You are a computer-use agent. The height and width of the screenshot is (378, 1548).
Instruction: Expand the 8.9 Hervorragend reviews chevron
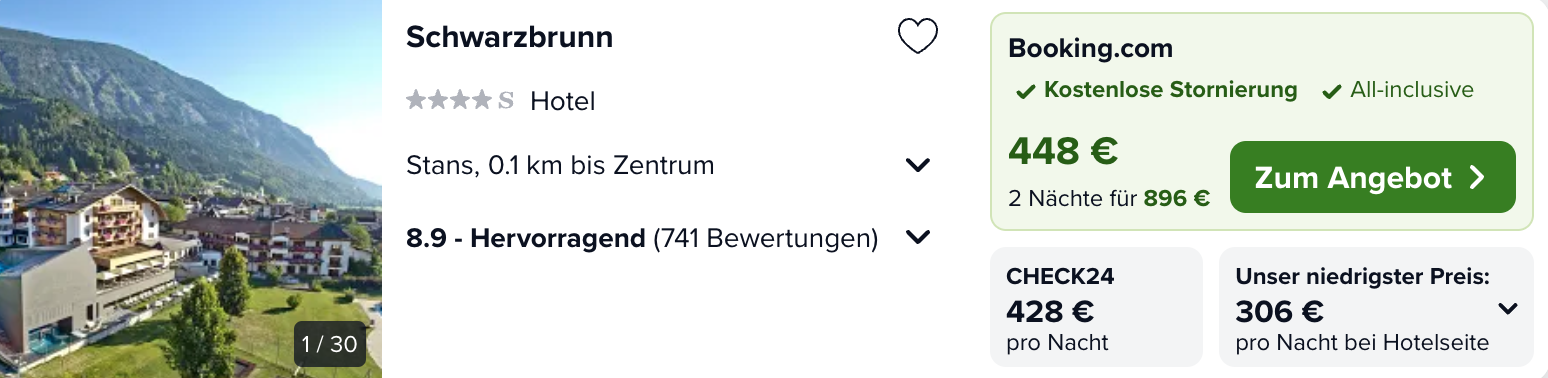pyautogui.click(x=917, y=238)
